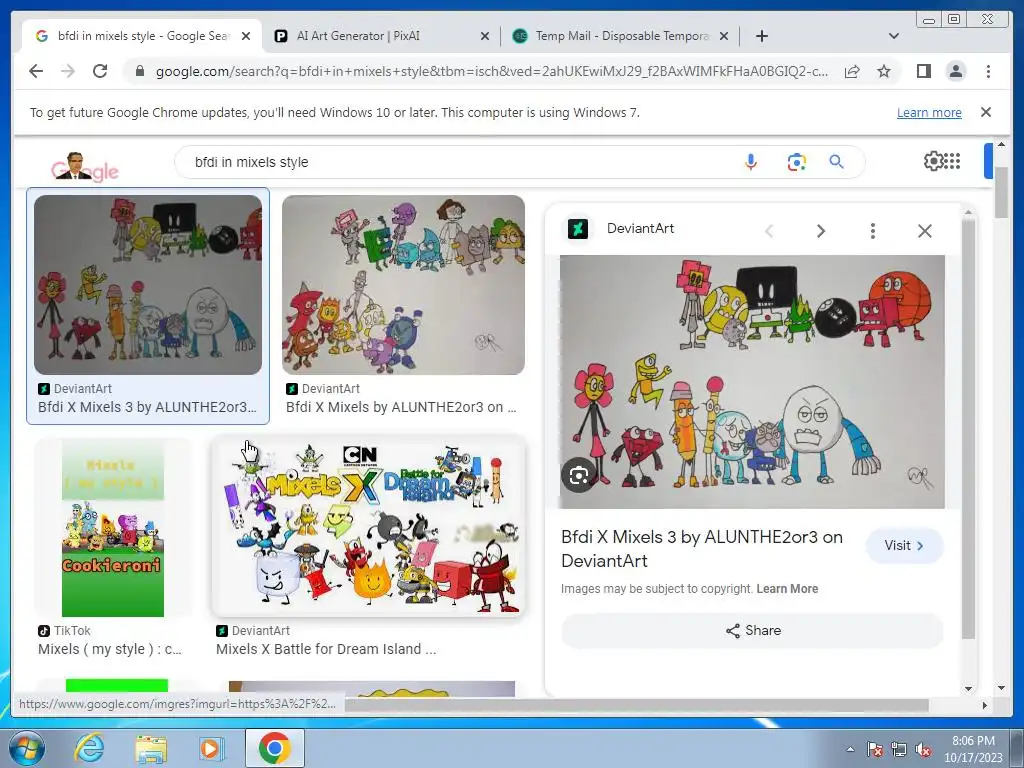Show hidden system tray icons

tap(850, 749)
